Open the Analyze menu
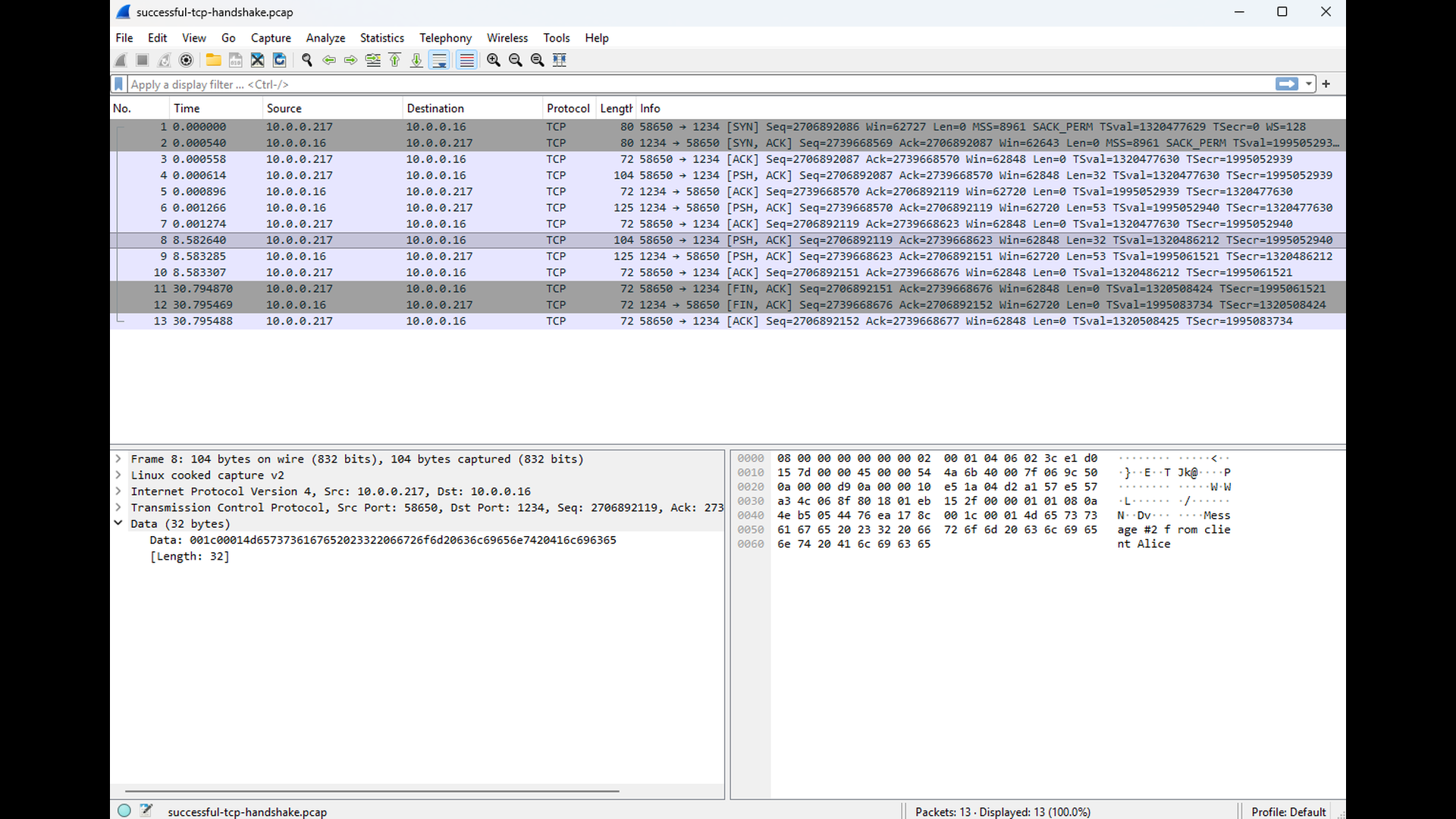 pos(325,38)
